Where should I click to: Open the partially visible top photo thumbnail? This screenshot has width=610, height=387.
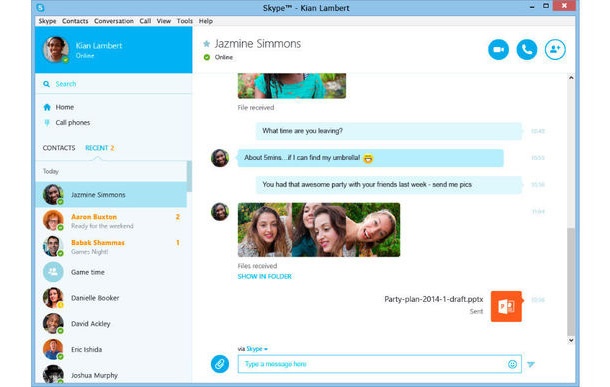pos(292,86)
